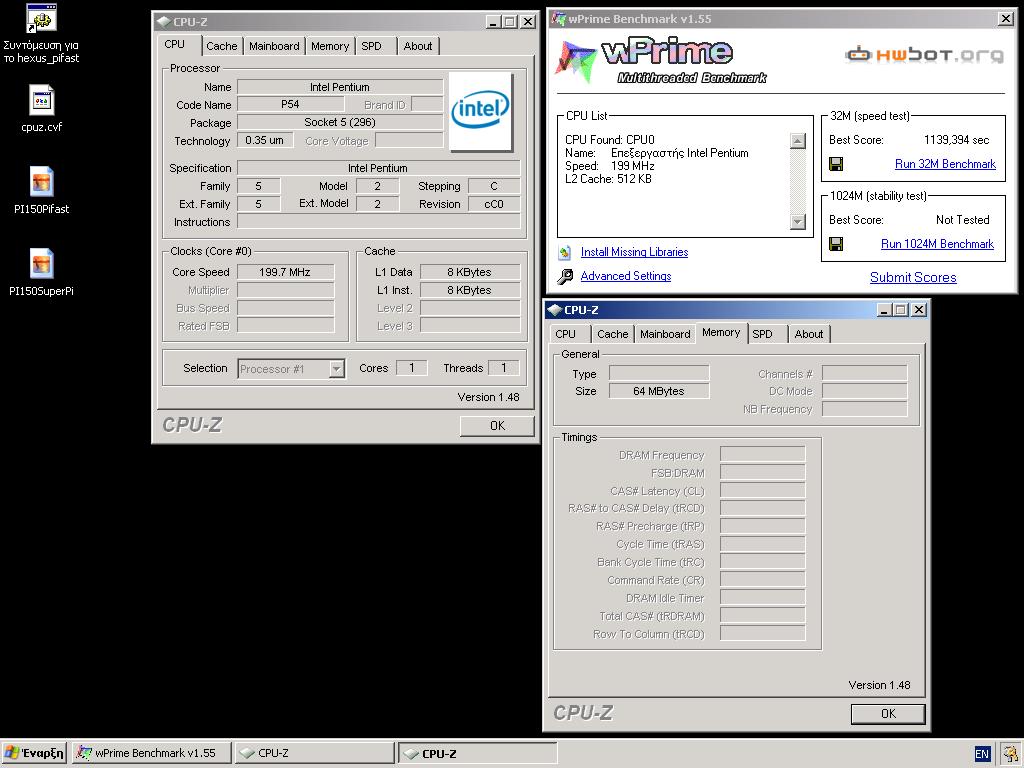Click the L1 Data field showing 8 KBytes
The width and height of the screenshot is (1024, 768).
tap(470, 272)
